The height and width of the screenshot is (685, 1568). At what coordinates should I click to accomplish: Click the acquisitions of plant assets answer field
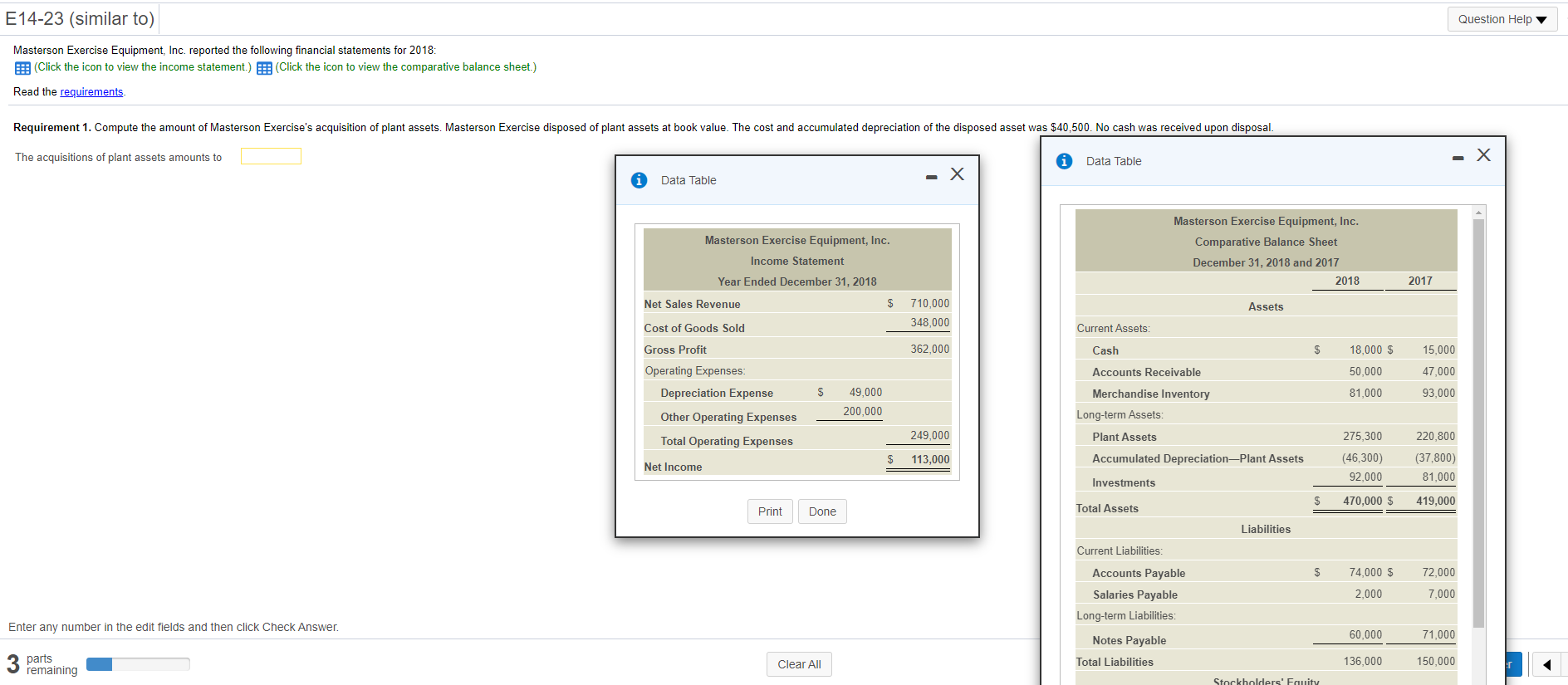pos(271,156)
